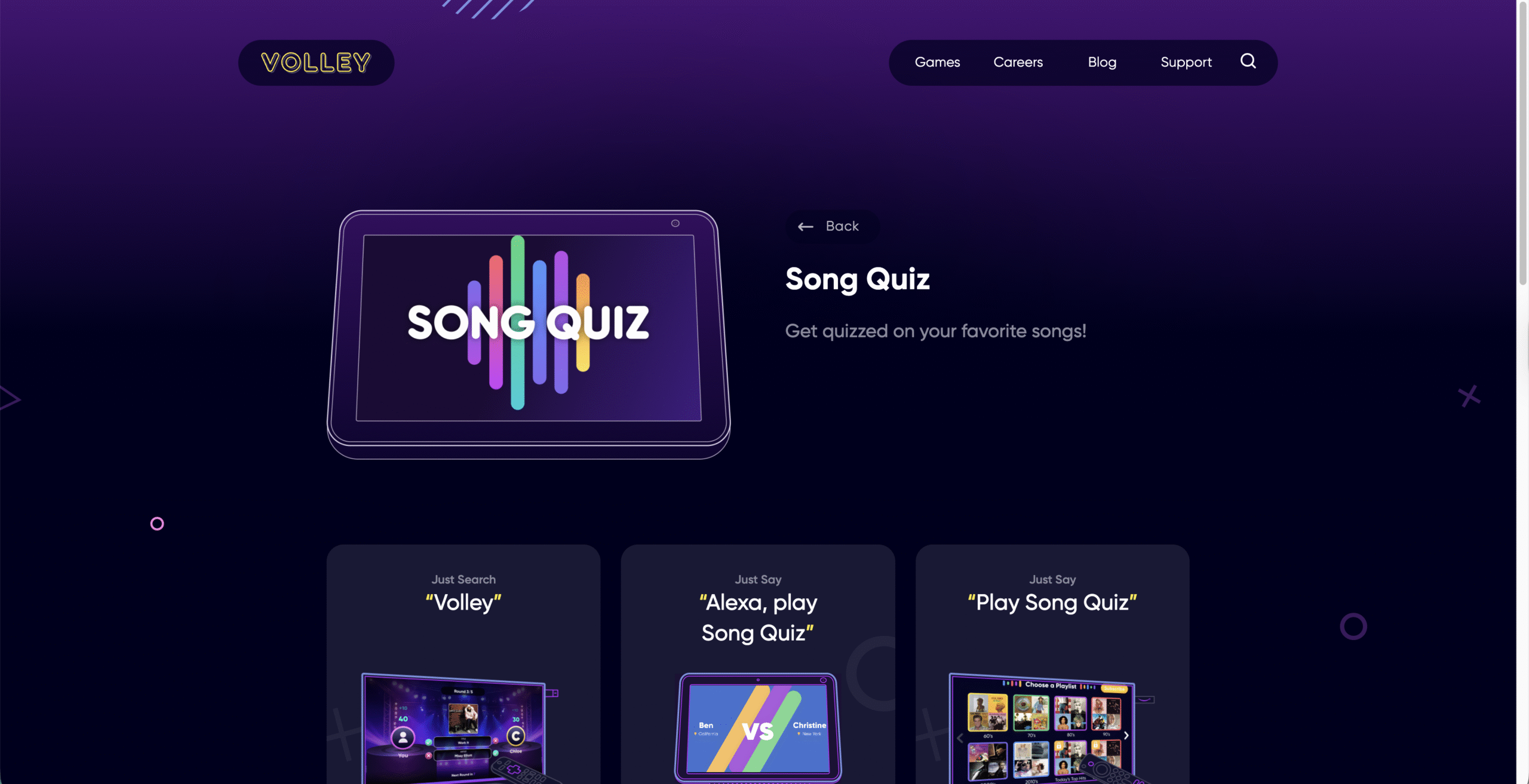Select the "Play Song Quiz" card
The height and width of the screenshot is (784, 1529).
pos(1052,664)
